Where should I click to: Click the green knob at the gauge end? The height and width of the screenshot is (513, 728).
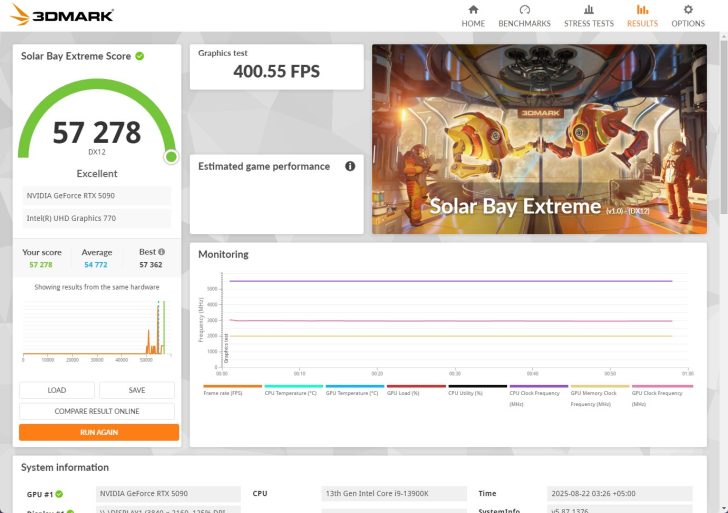(171, 157)
